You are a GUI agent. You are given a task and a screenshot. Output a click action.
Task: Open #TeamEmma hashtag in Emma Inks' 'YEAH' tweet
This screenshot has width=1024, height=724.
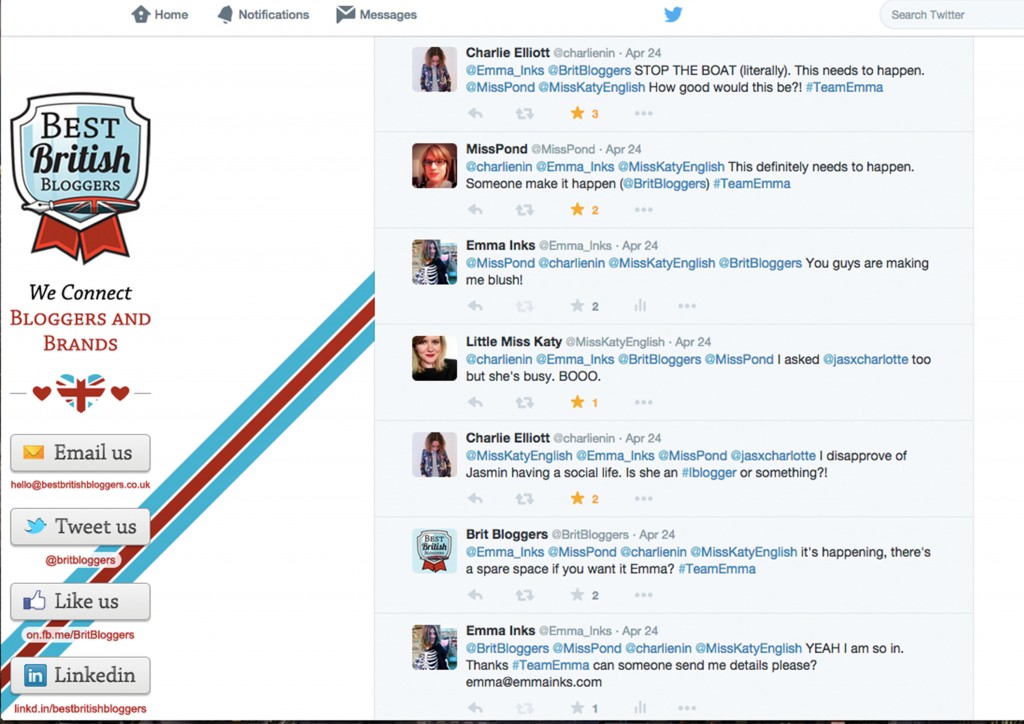pos(551,665)
